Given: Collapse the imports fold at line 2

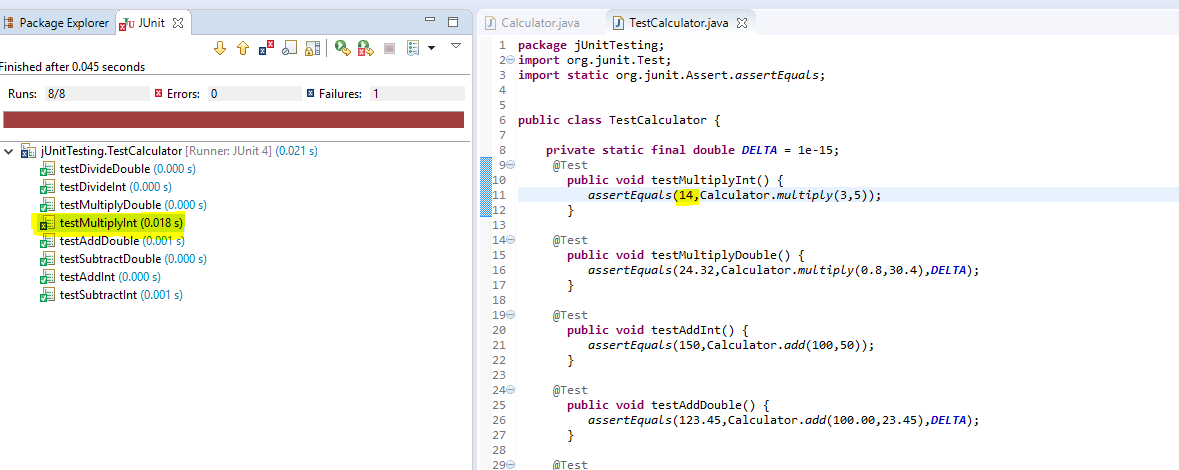Looking at the screenshot, I should pos(510,60).
